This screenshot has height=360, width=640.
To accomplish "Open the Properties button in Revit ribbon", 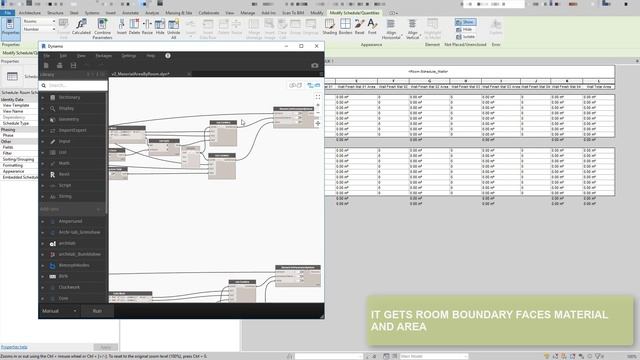I will click(x=10, y=28).
